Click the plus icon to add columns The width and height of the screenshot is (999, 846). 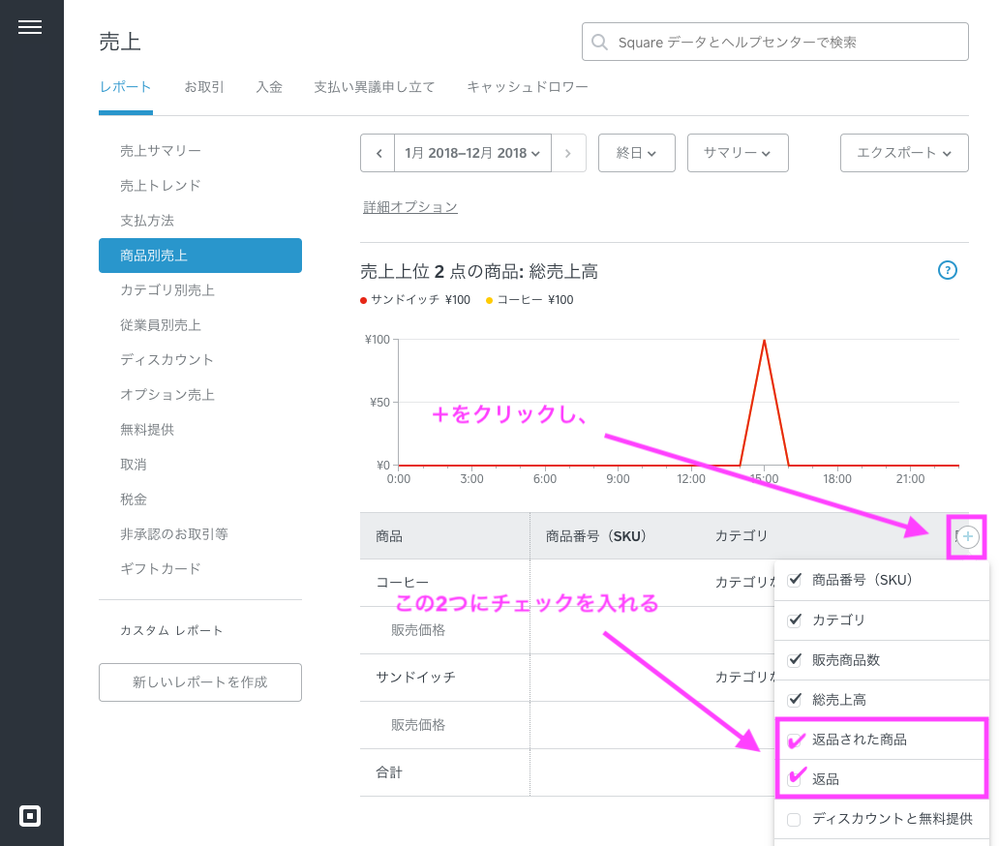click(x=967, y=537)
